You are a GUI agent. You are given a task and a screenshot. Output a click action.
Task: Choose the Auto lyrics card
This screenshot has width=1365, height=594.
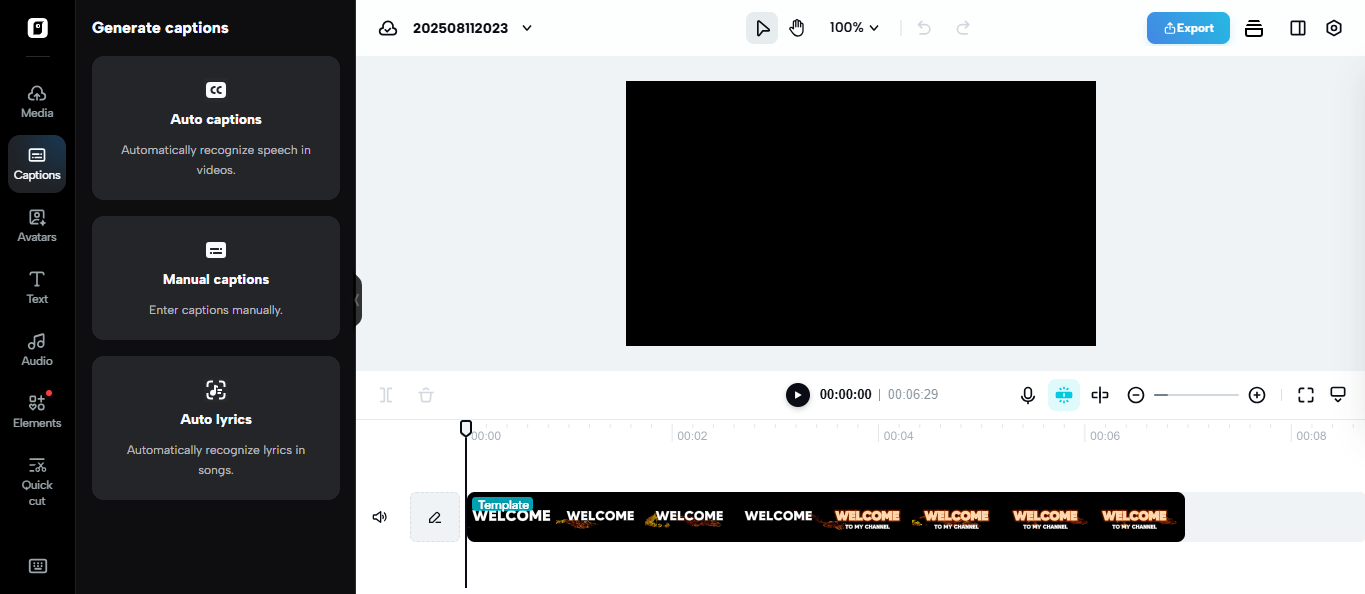pyautogui.click(x=216, y=428)
